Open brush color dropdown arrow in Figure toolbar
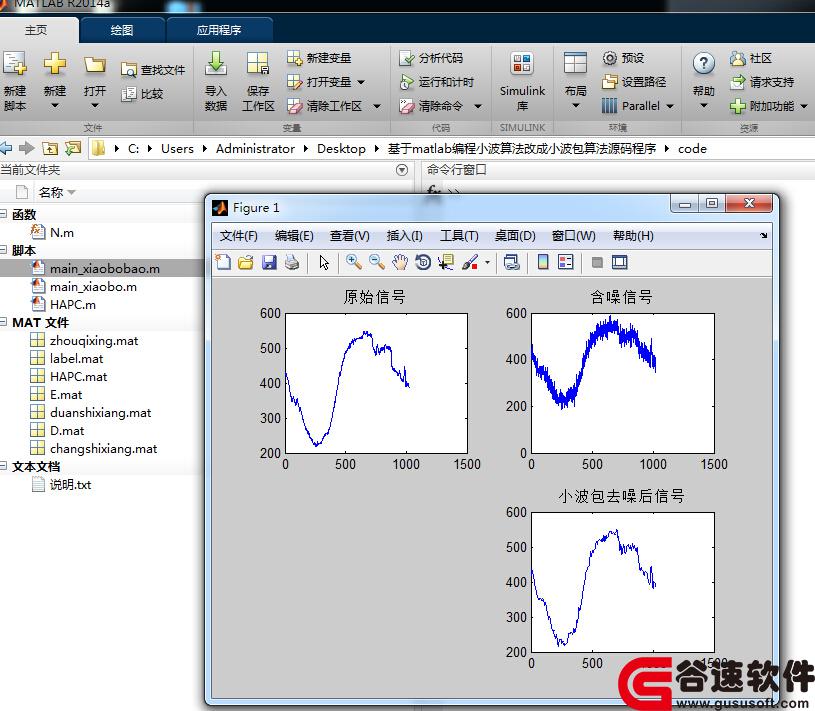This screenshot has height=711, width=815. (487, 262)
